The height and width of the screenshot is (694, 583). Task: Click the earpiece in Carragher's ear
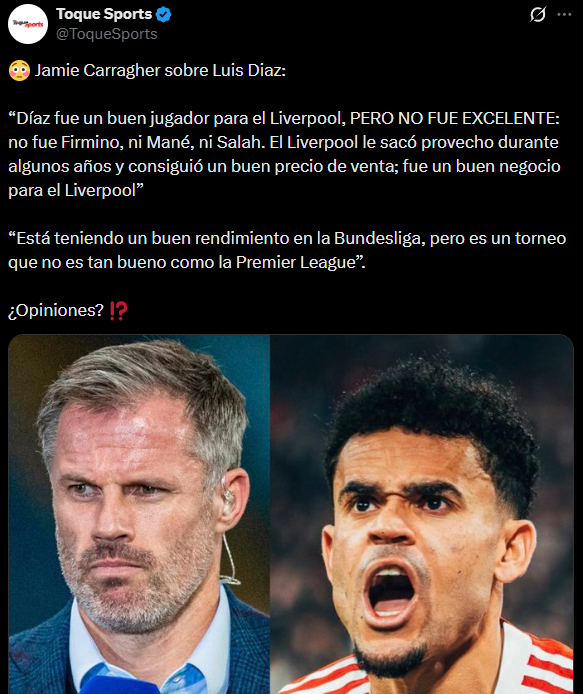click(x=227, y=495)
